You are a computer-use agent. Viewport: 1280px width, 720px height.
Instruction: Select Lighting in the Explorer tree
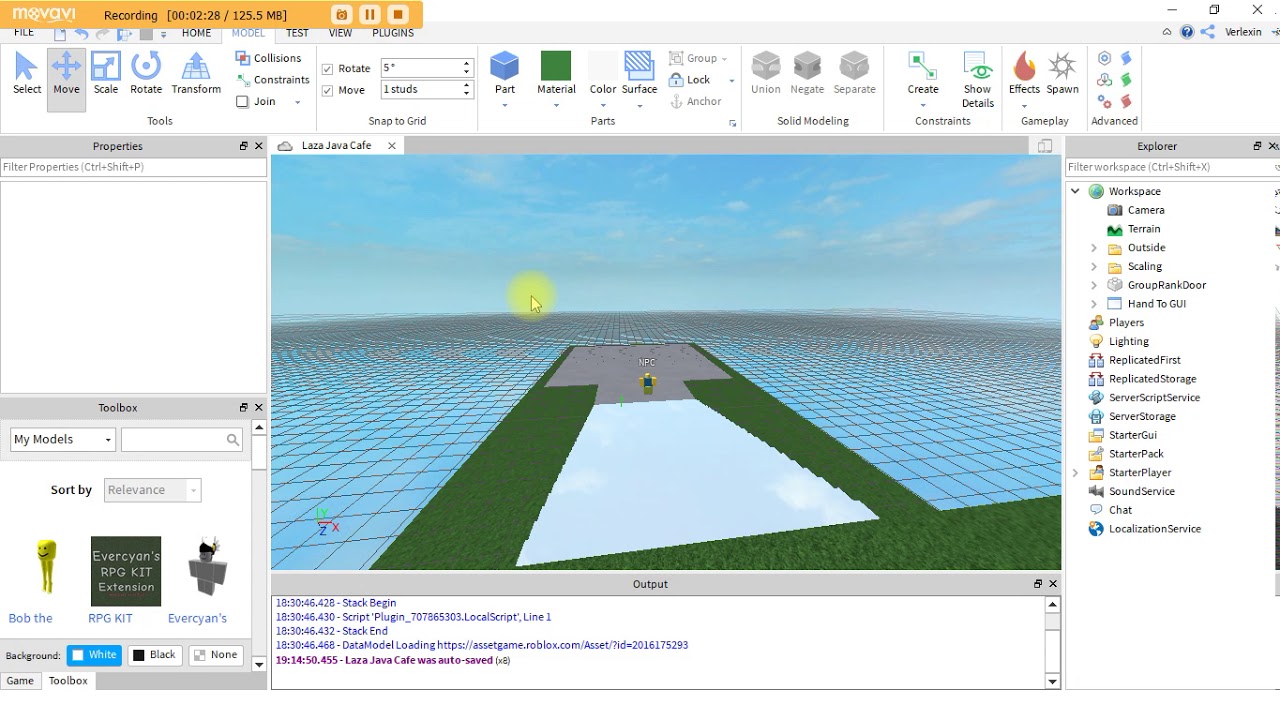[x=1128, y=342]
